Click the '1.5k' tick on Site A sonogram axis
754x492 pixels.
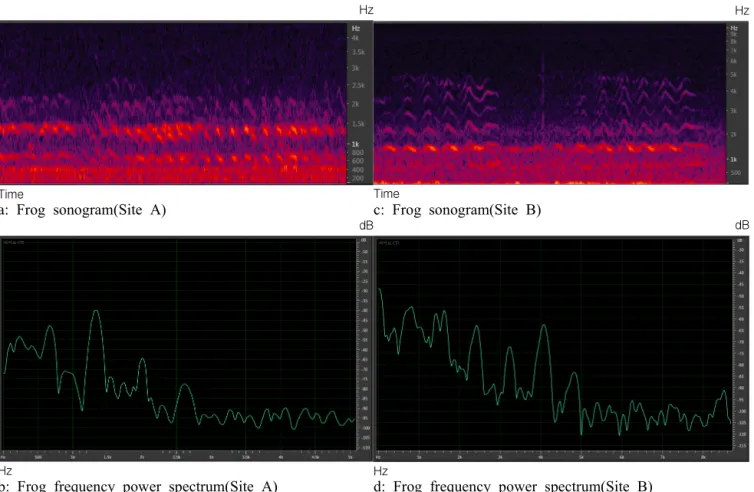click(x=358, y=124)
